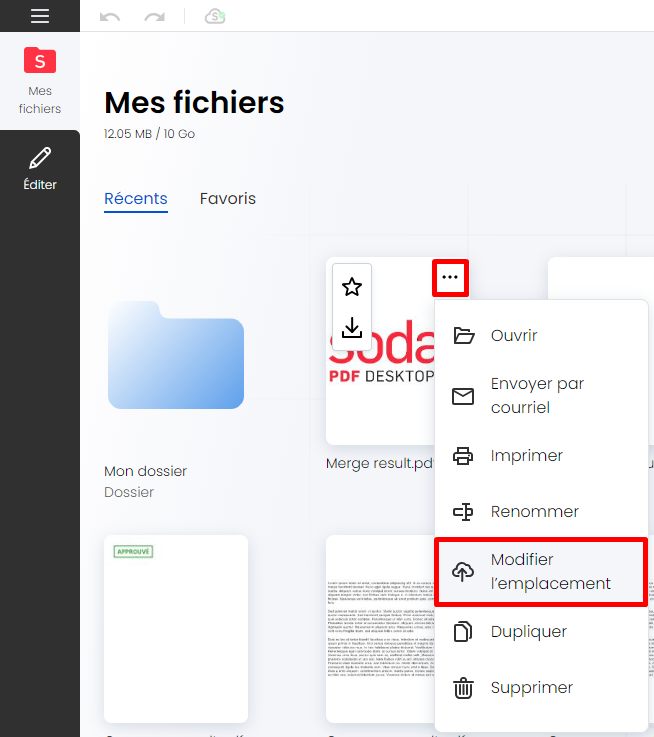
Task: Open the hamburger menu icon
Action: point(40,16)
